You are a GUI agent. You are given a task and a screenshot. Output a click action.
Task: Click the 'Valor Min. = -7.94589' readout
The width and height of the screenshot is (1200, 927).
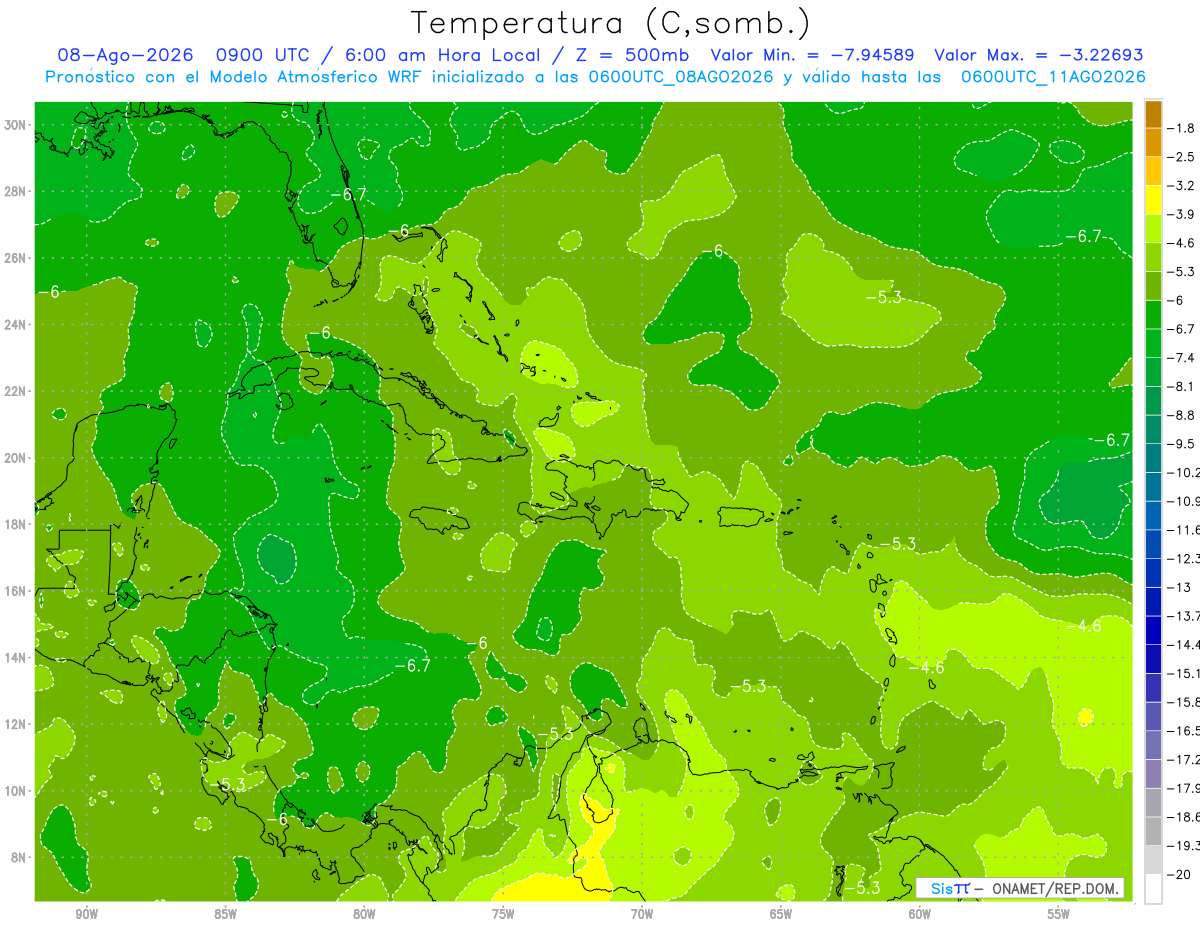point(813,55)
